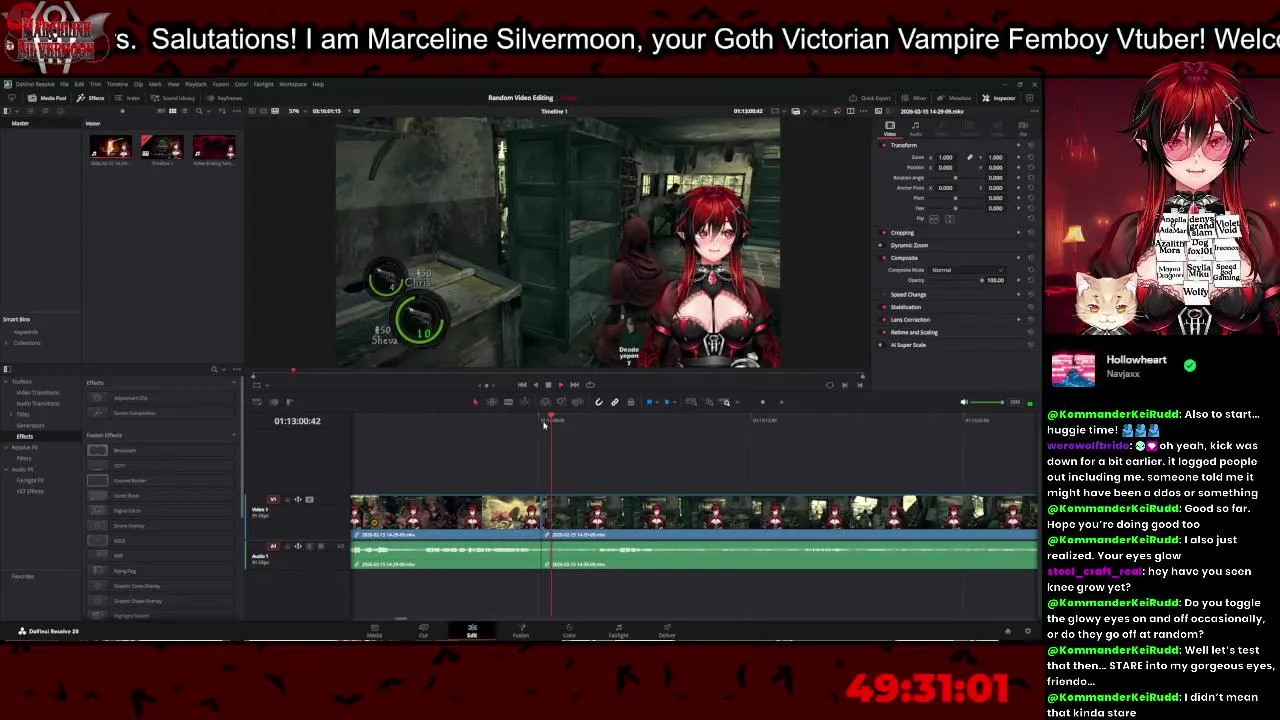Click the Stop playback button
The image size is (1280, 720).
(x=547, y=385)
